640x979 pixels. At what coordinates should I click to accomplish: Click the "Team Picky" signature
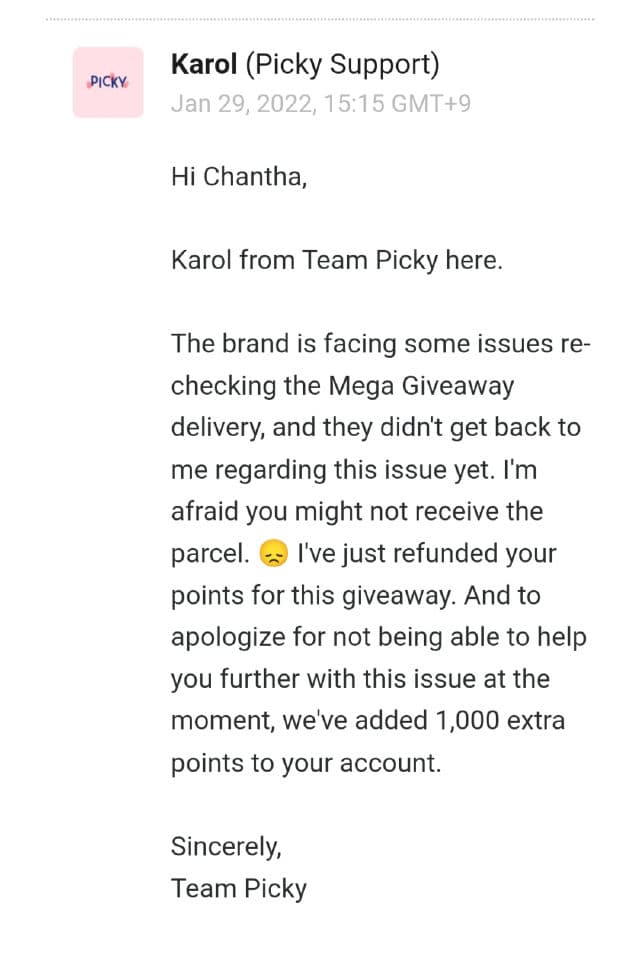[238, 888]
